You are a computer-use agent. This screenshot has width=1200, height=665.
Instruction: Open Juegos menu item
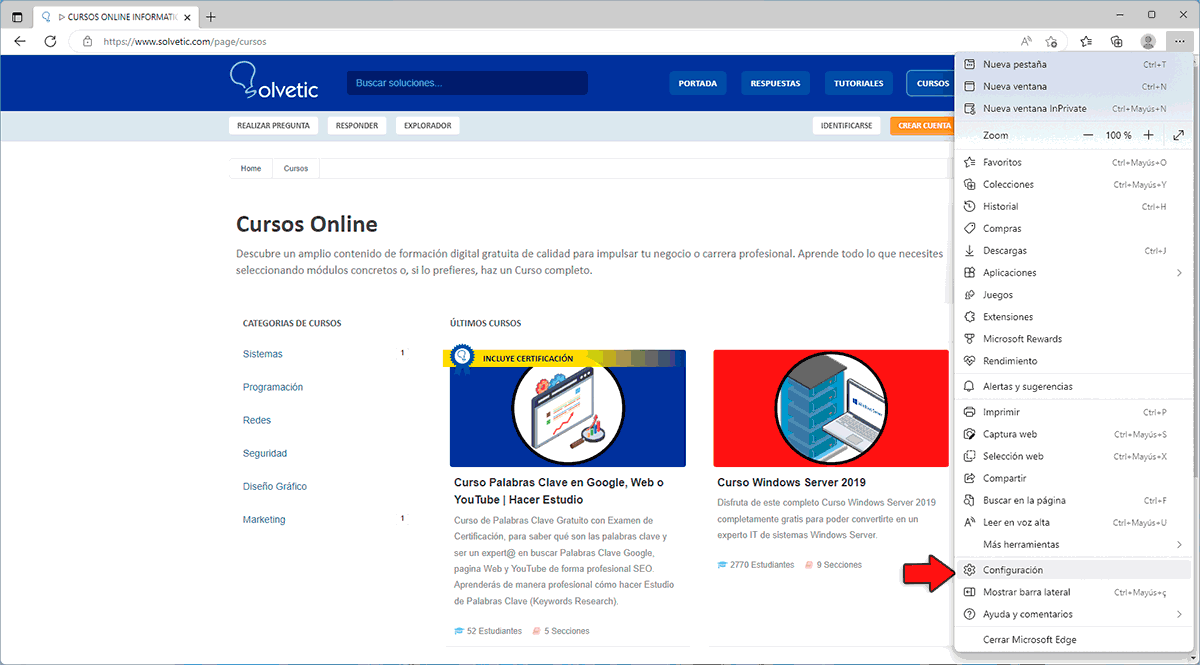tap(1073, 294)
